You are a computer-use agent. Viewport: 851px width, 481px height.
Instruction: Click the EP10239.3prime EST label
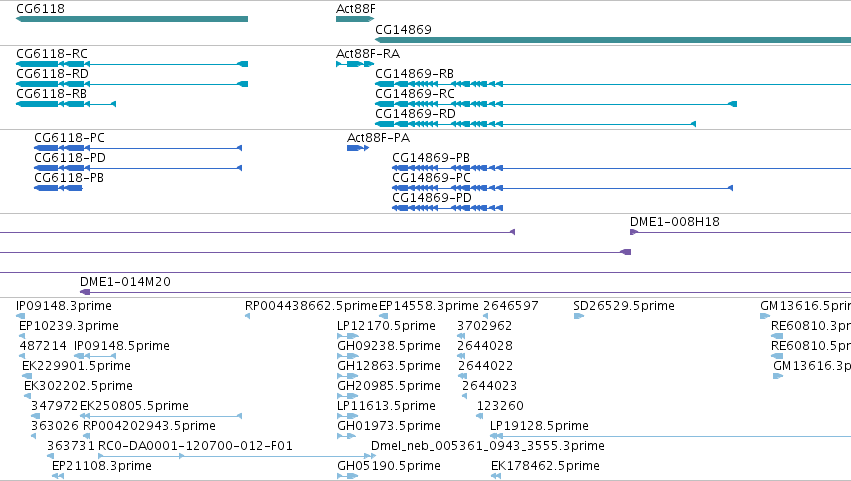(x=69, y=326)
